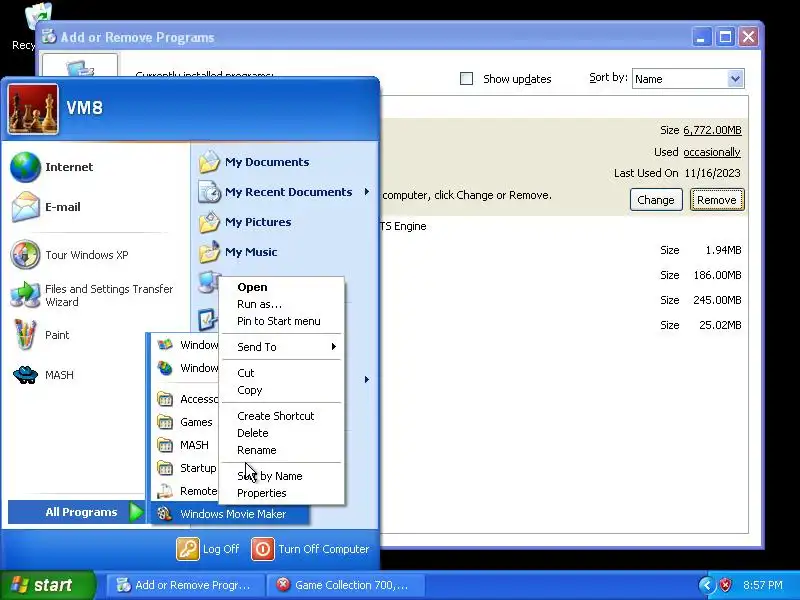800x600 pixels.
Task: Open the My Pictures folder icon
Action: (x=209, y=222)
